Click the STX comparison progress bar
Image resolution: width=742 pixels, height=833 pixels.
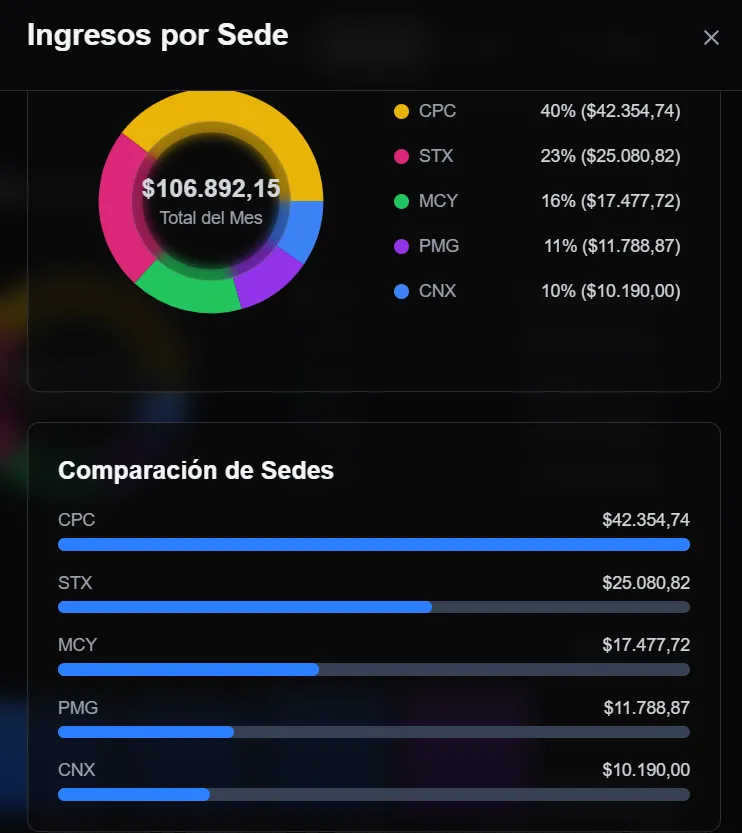pos(374,607)
